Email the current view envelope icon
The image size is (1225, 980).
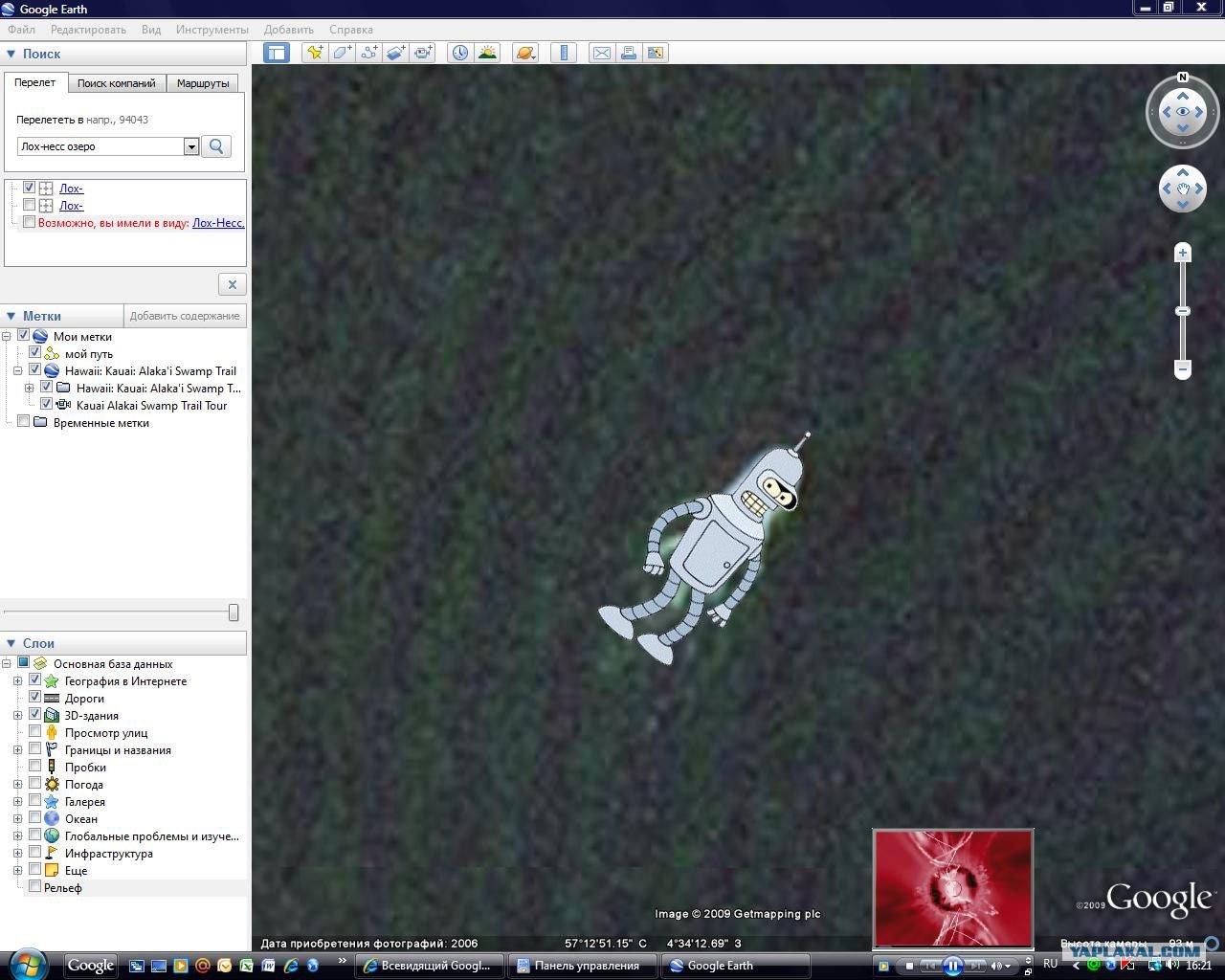coord(602,53)
